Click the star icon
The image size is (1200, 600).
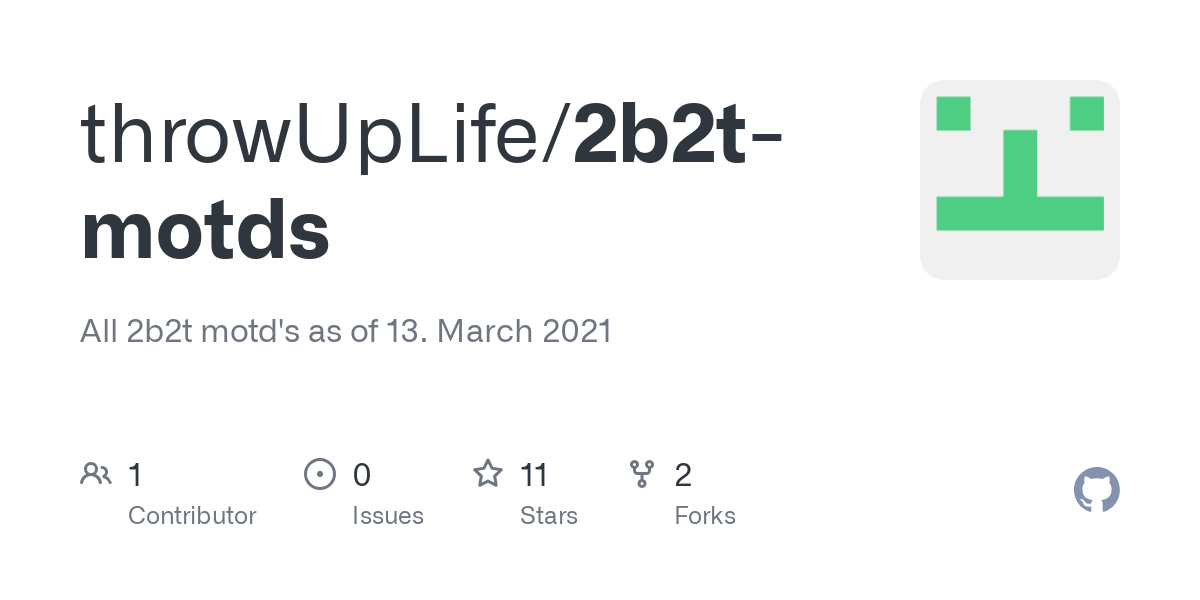coord(487,473)
